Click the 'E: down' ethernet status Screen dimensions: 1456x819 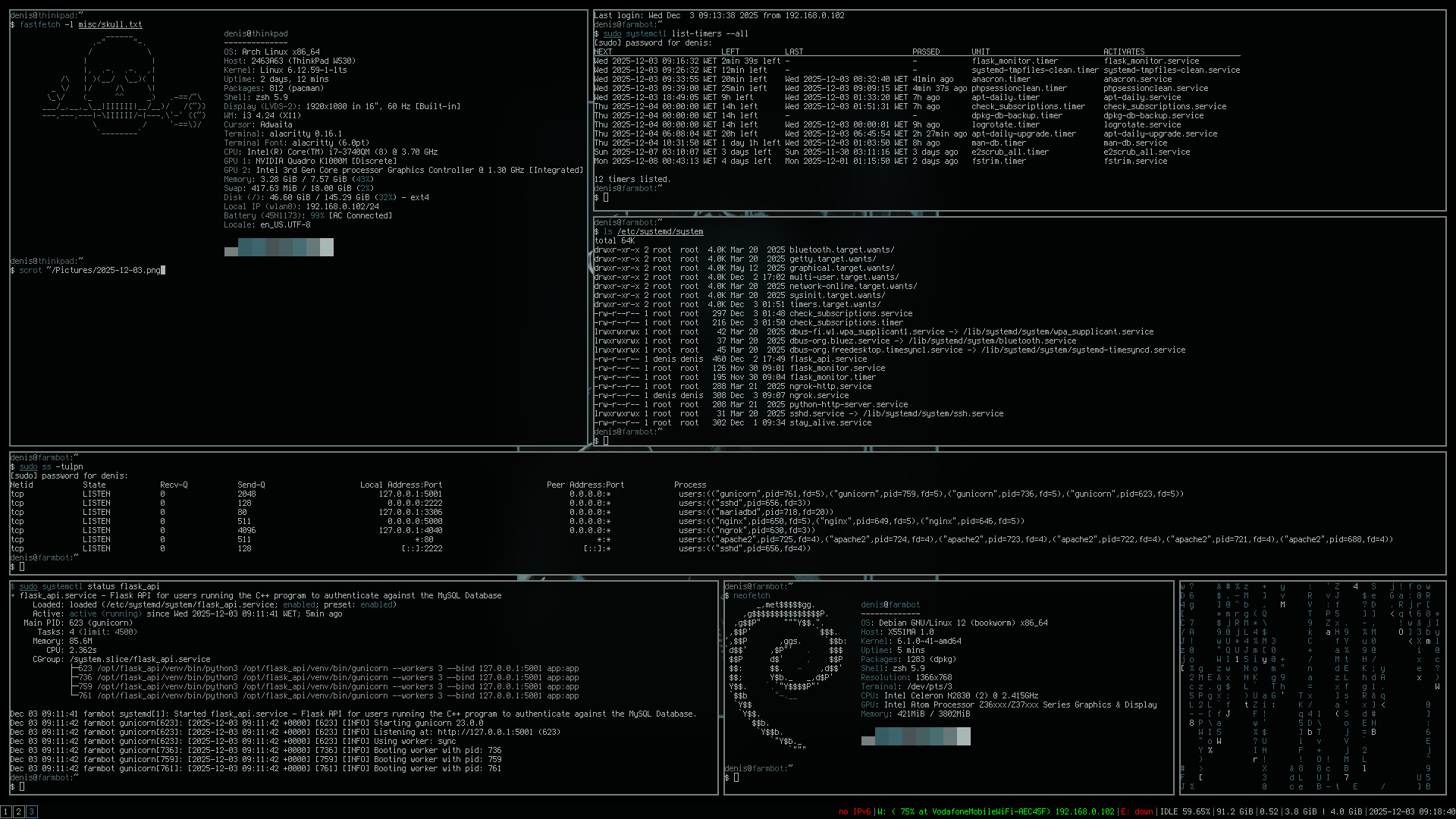pyautogui.click(x=1136, y=811)
